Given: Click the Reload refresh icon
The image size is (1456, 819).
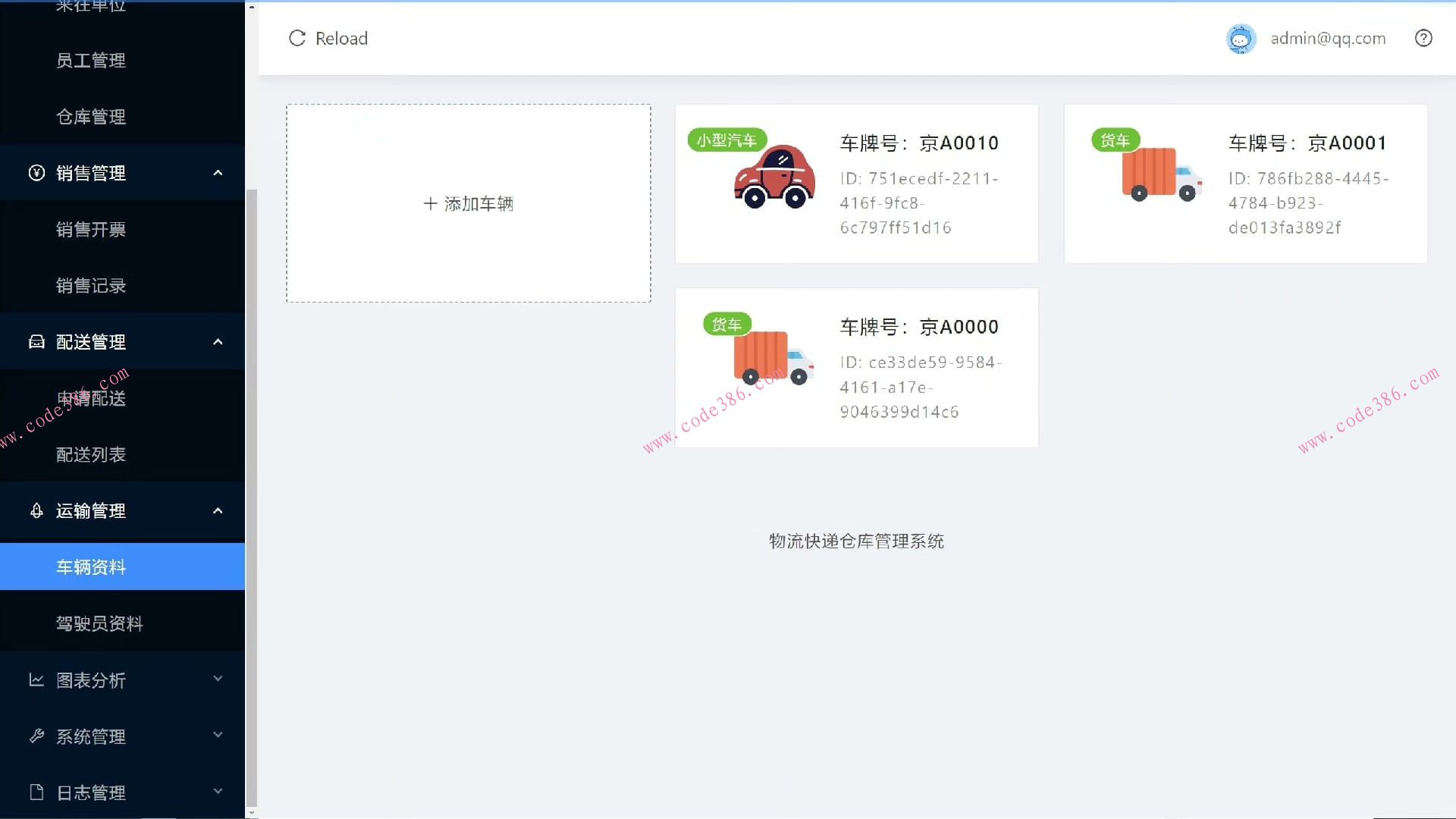Looking at the screenshot, I should [297, 38].
